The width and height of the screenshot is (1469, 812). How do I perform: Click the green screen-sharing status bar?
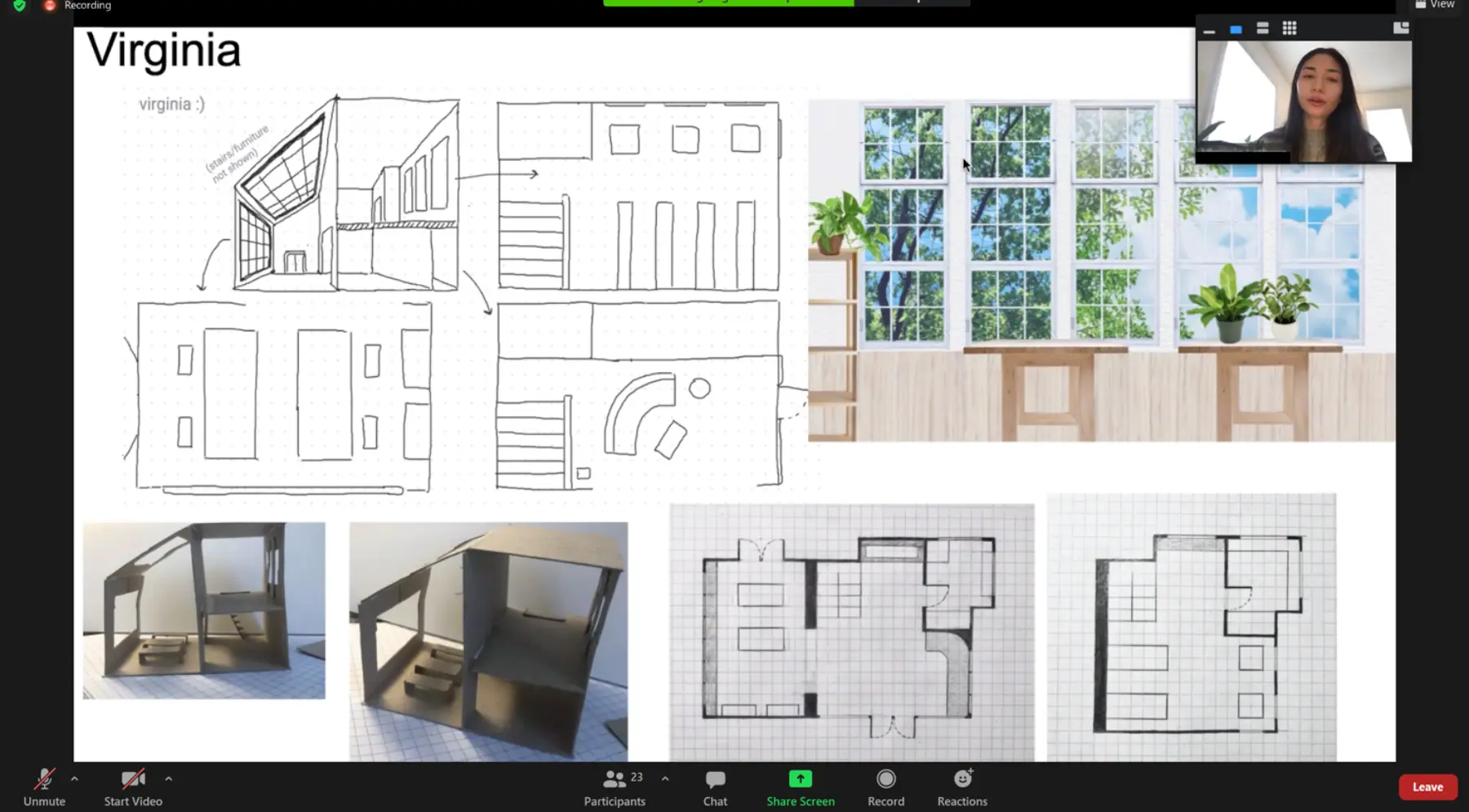[x=728, y=2]
